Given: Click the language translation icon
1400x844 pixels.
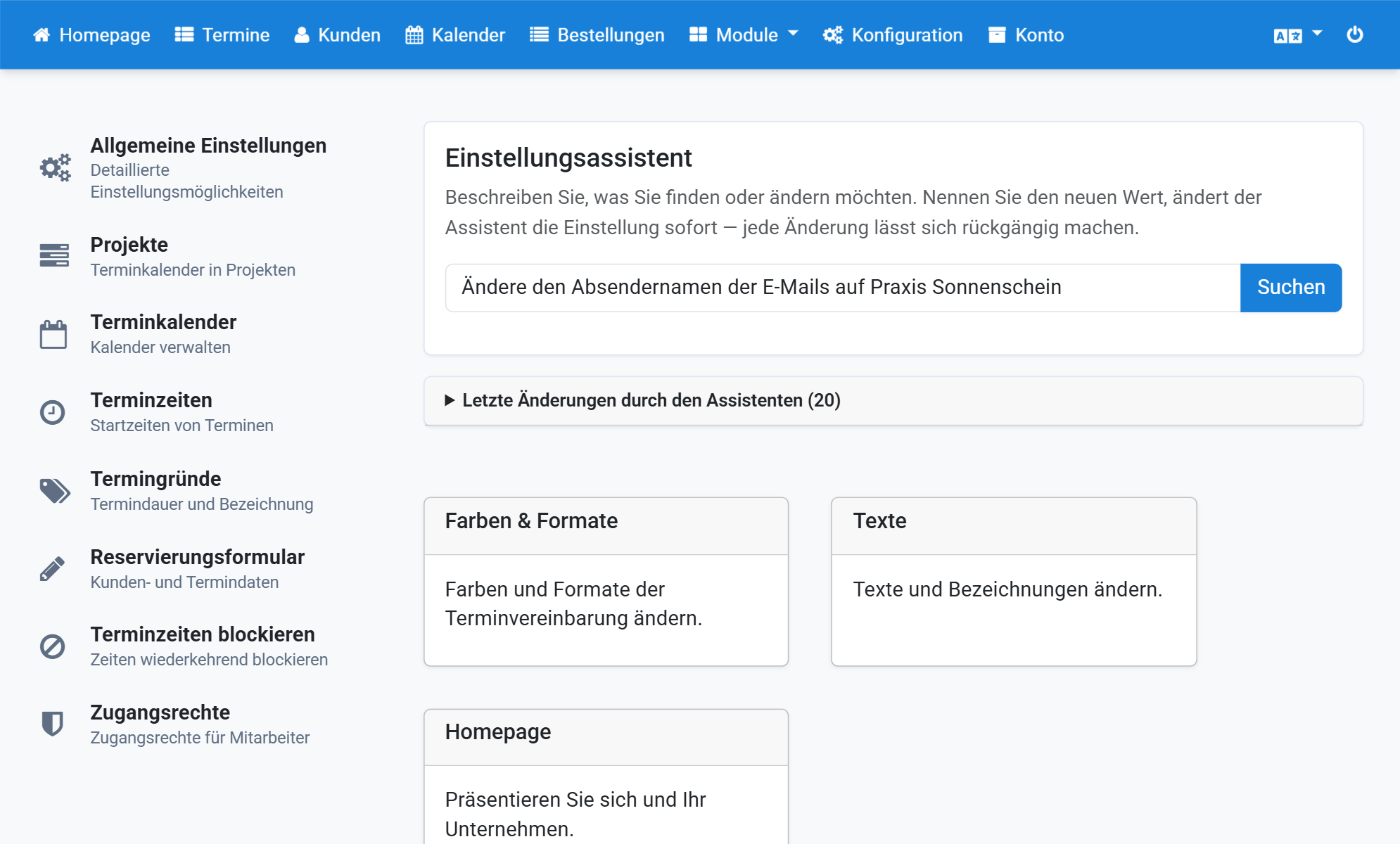Looking at the screenshot, I should point(1288,36).
